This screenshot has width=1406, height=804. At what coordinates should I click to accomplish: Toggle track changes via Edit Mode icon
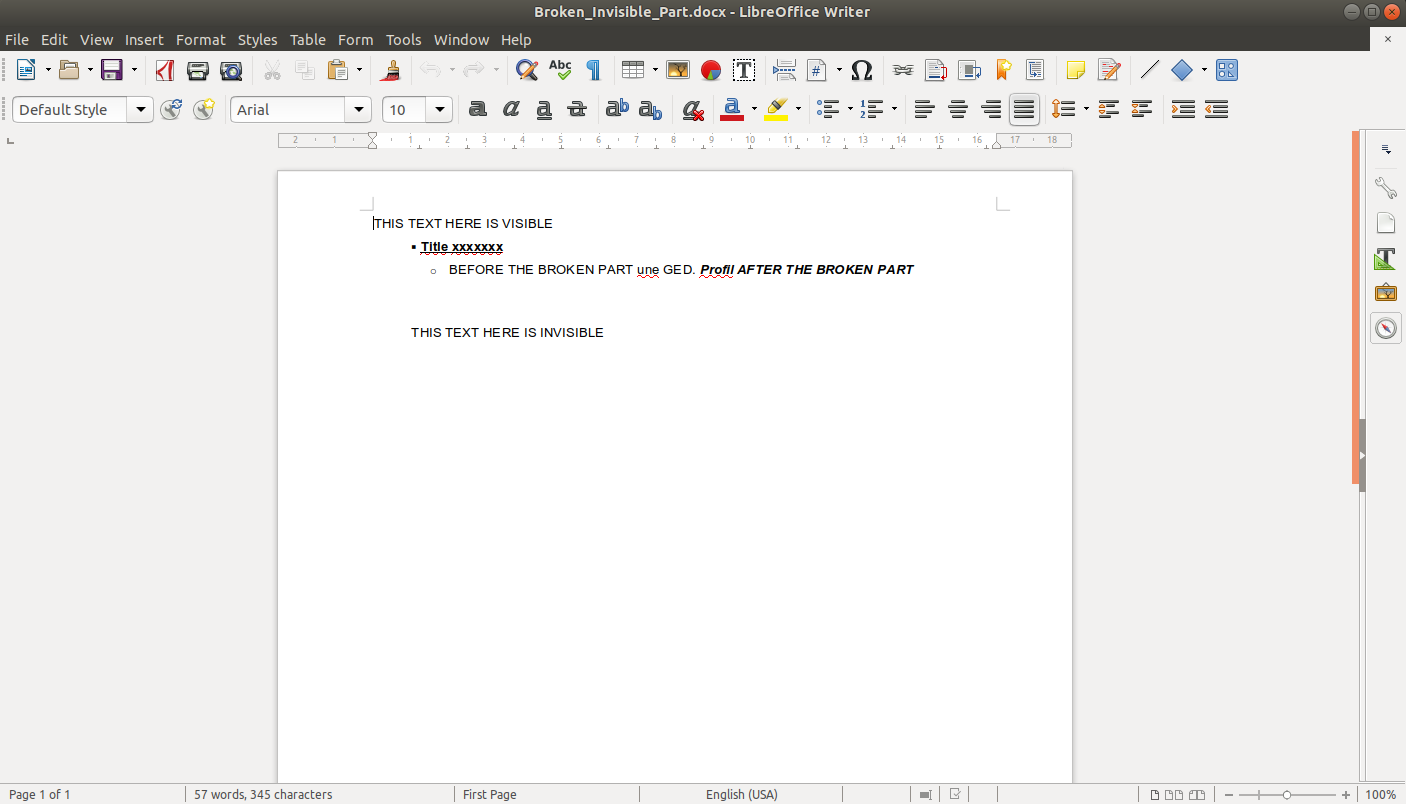tap(1110, 70)
